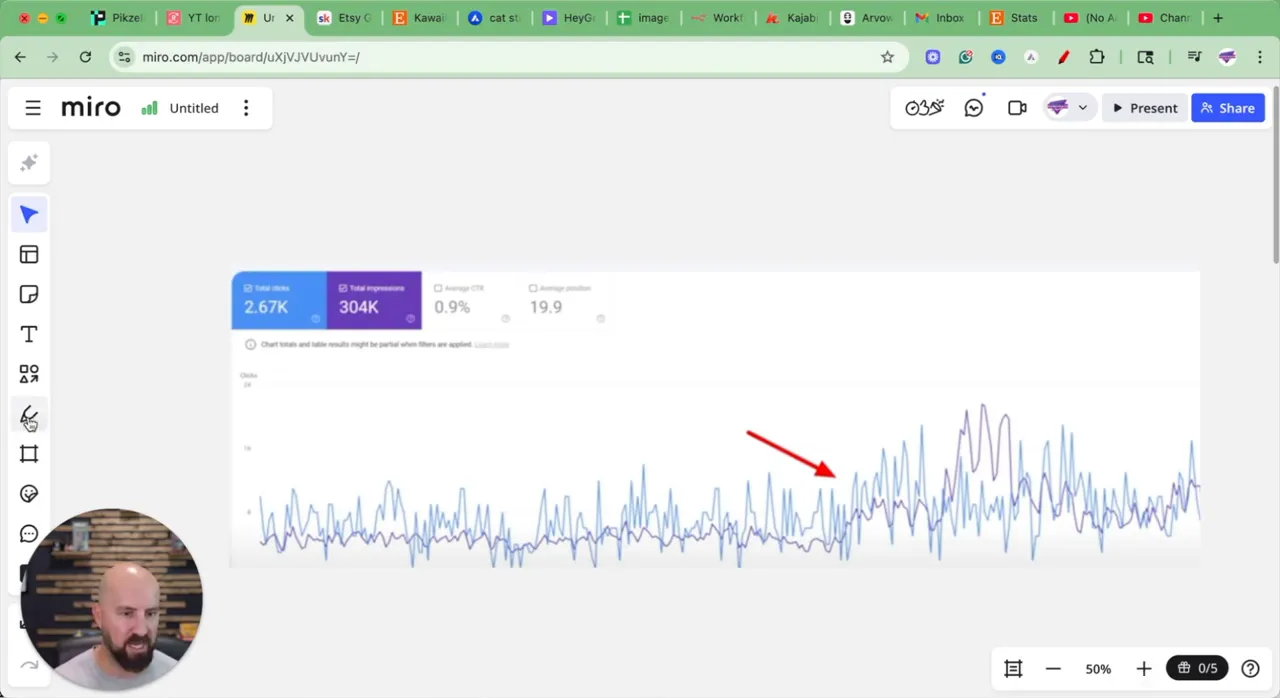Expand the collaborator avatar dropdown
This screenshot has width=1280, height=698.
click(1082, 108)
